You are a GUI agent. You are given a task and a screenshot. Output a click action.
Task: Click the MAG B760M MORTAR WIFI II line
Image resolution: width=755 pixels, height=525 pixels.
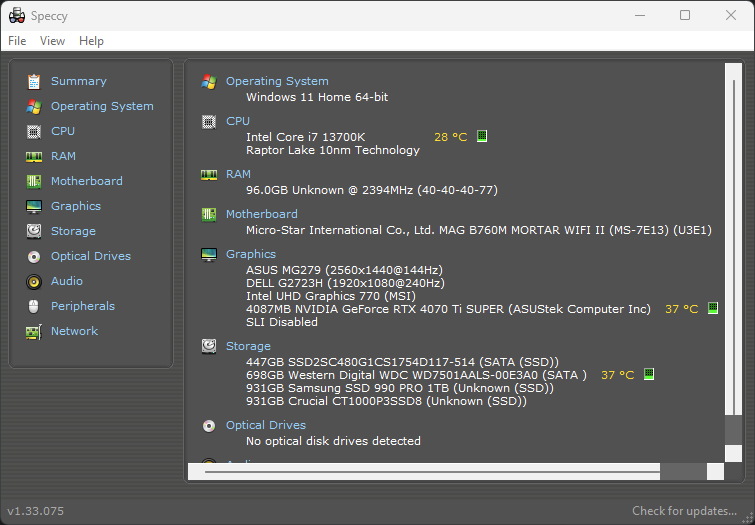pos(479,230)
